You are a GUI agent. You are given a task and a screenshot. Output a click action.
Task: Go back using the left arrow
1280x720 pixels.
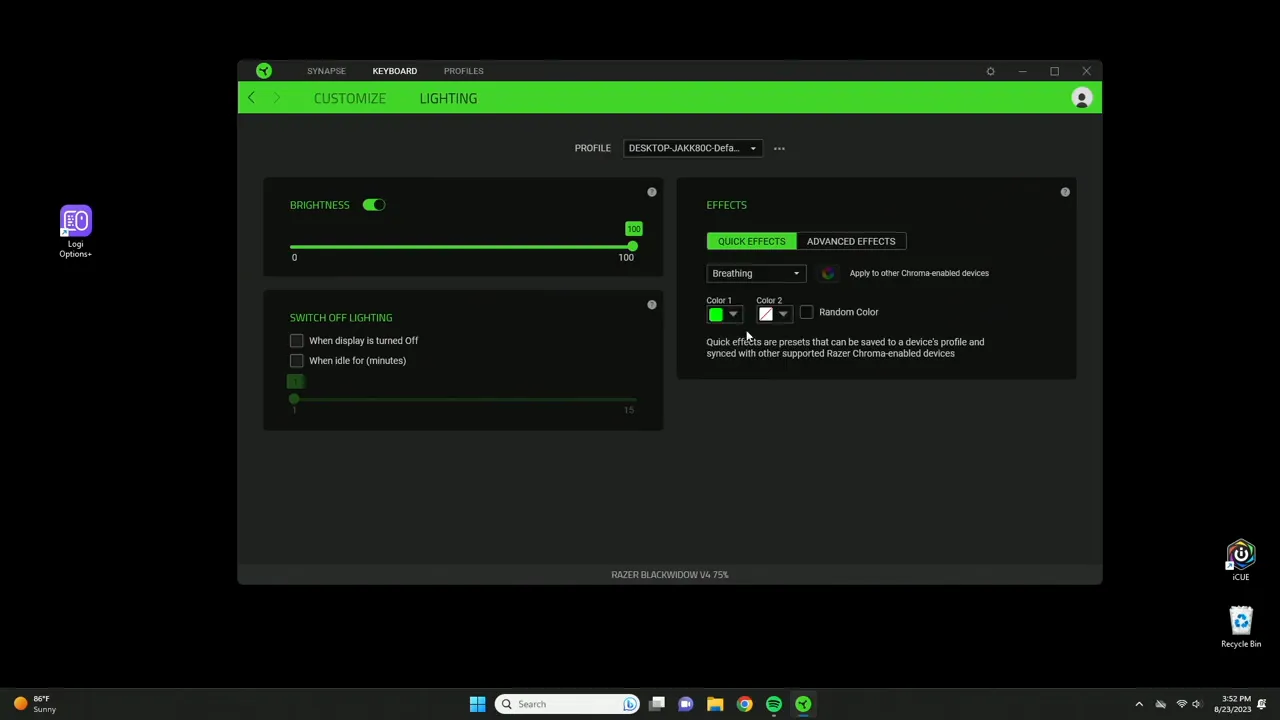(251, 98)
